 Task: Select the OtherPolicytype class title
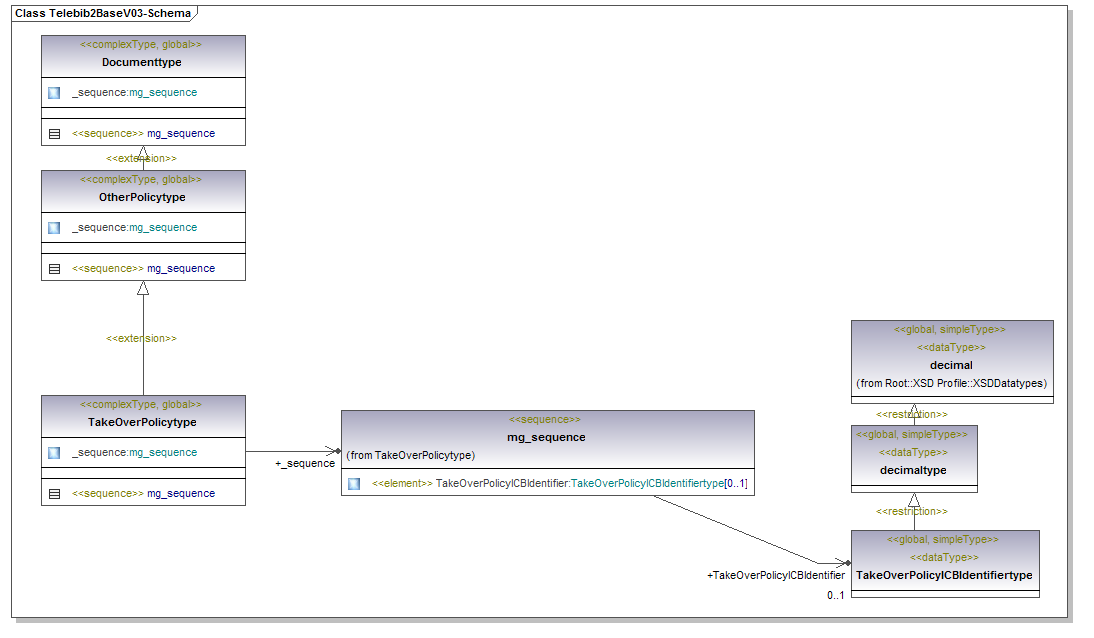tap(142, 197)
